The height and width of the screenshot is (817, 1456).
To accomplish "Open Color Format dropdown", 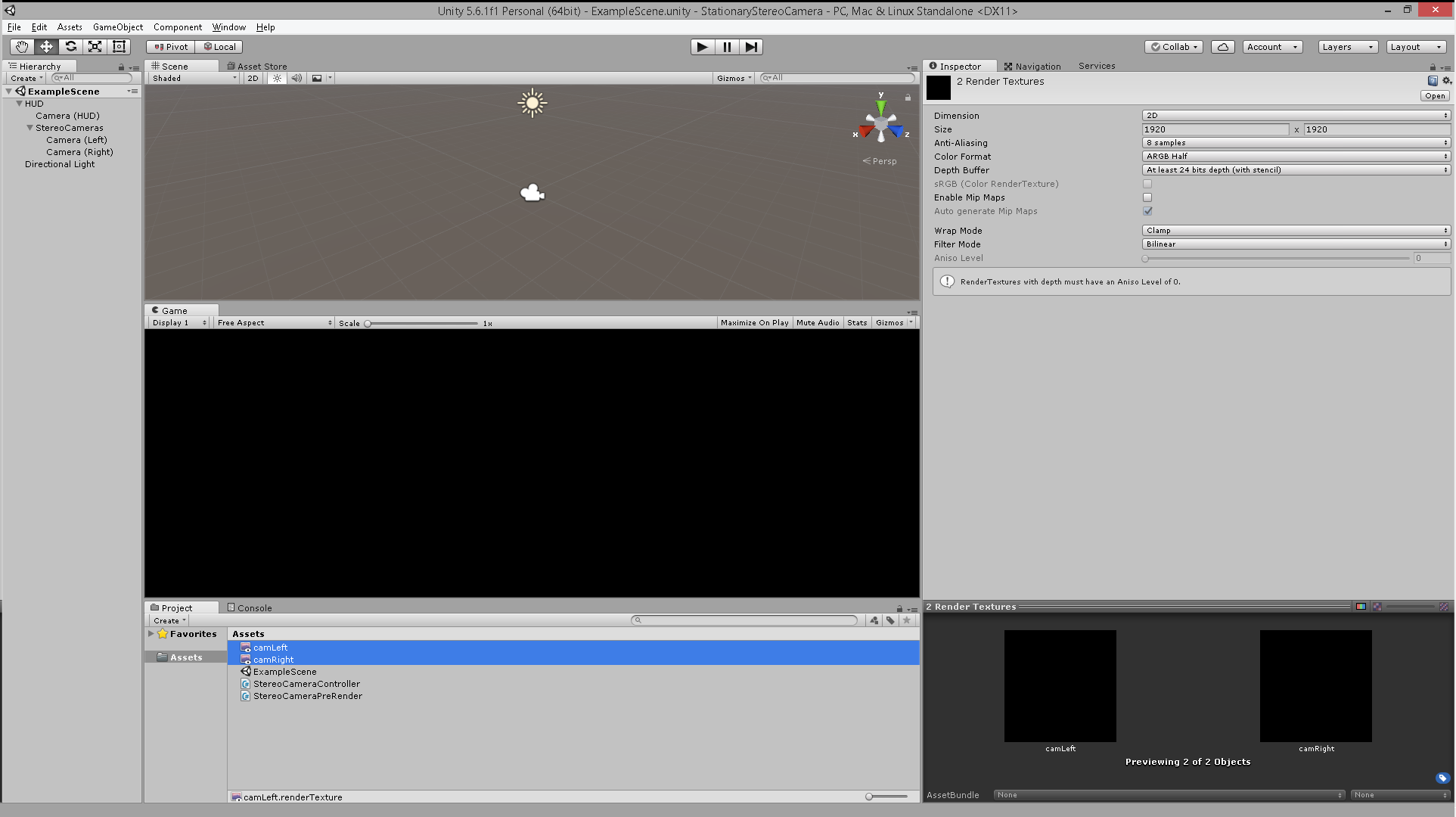I will click(1296, 157).
